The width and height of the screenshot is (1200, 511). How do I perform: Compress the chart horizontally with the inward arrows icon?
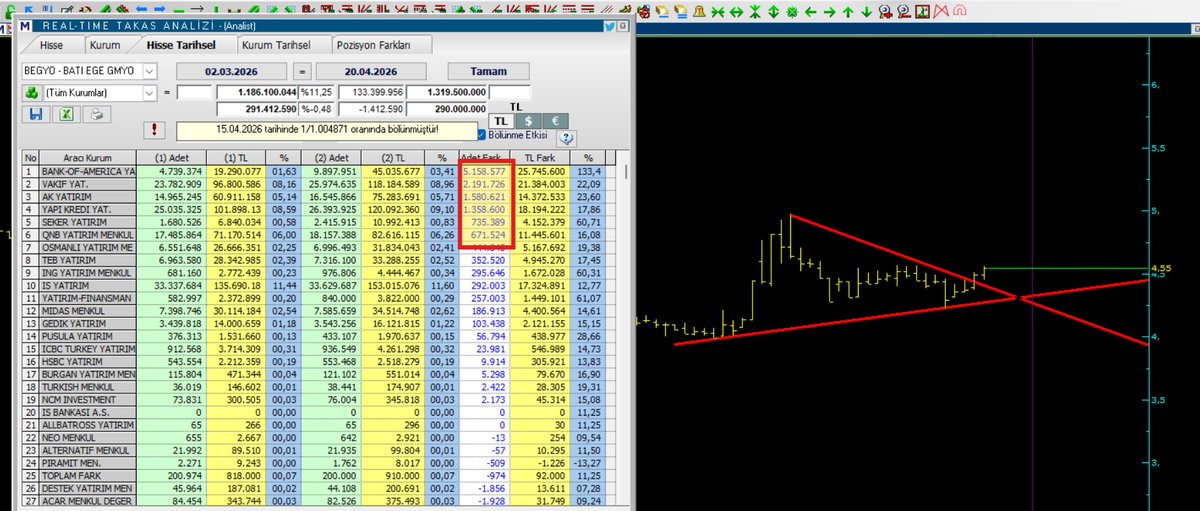pyautogui.click(x=718, y=12)
